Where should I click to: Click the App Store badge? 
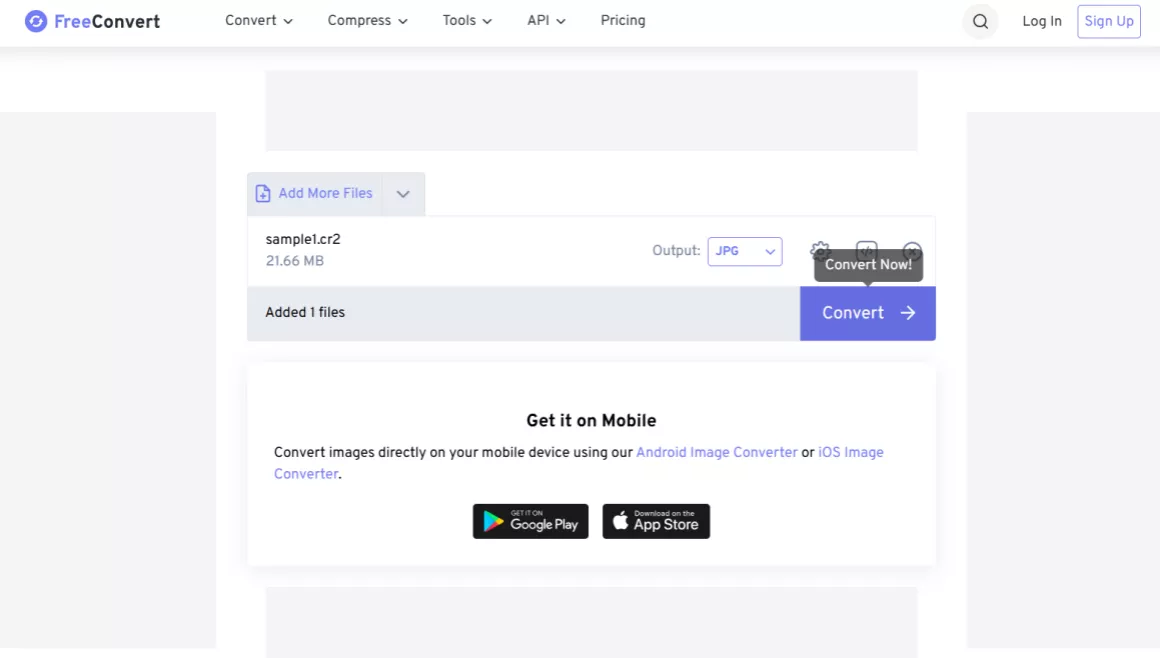pyautogui.click(x=656, y=521)
